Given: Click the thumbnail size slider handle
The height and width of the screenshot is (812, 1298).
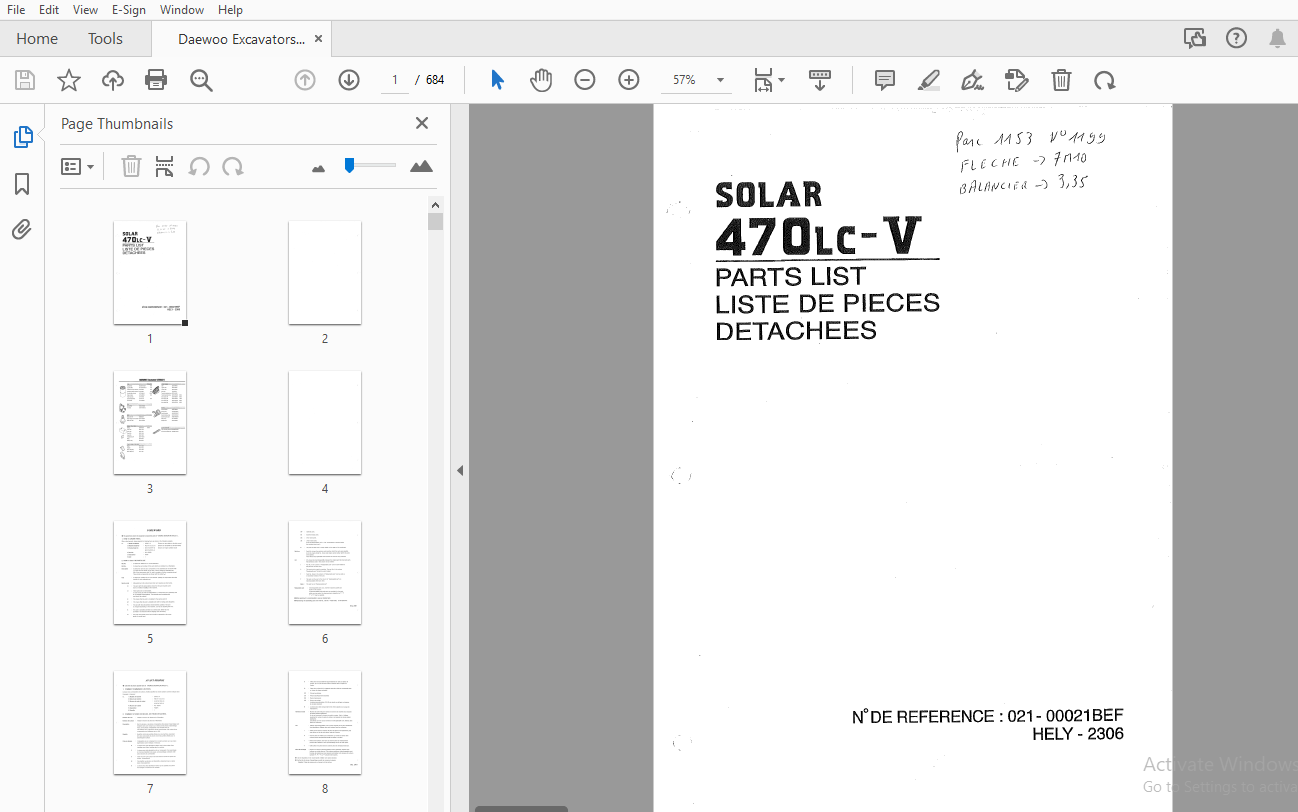Looking at the screenshot, I should [x=349, y=165].
